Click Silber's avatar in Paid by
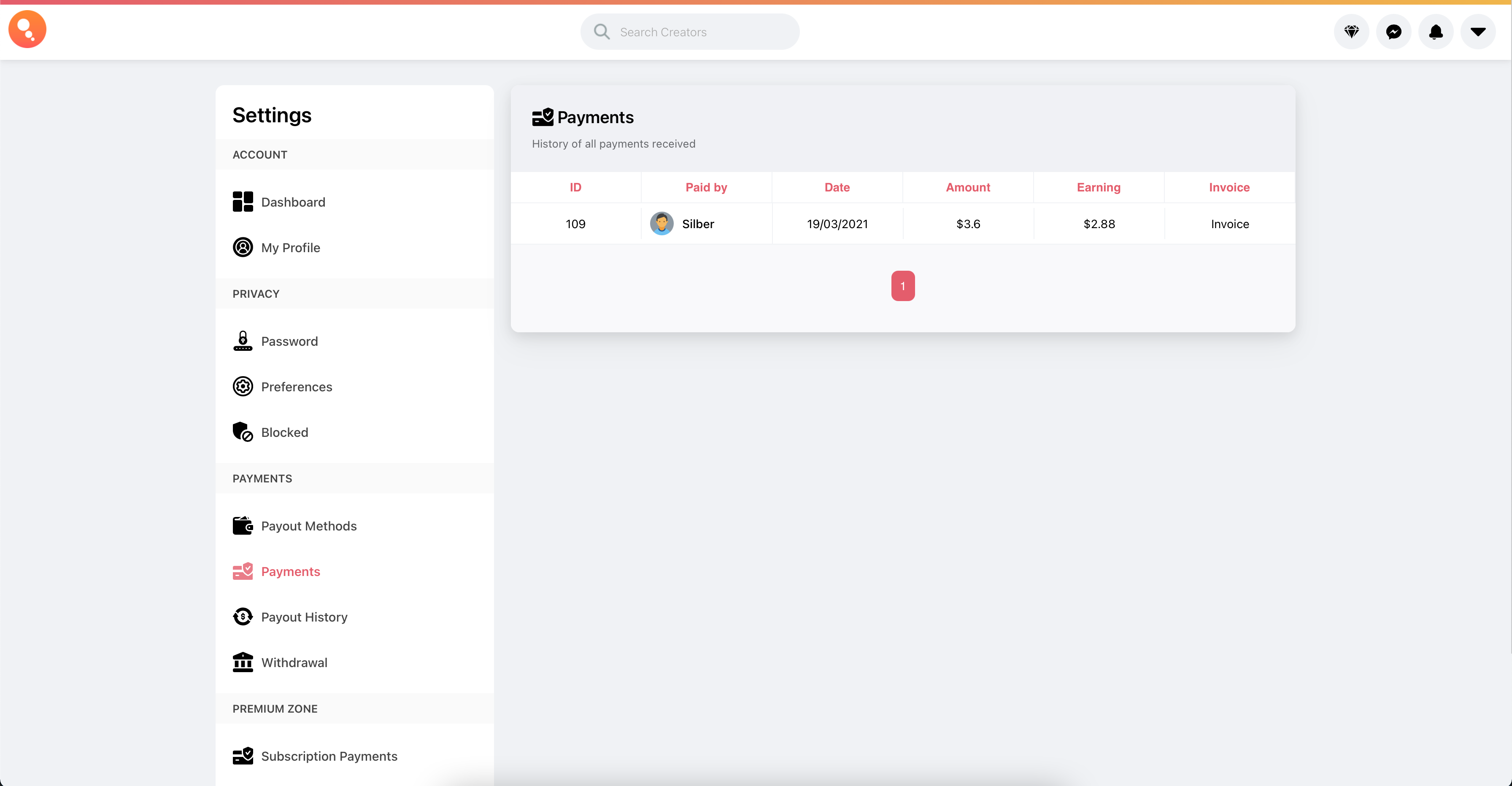Image resolution: width=1512 pixels, height=786 pixels. coord(661,223)
